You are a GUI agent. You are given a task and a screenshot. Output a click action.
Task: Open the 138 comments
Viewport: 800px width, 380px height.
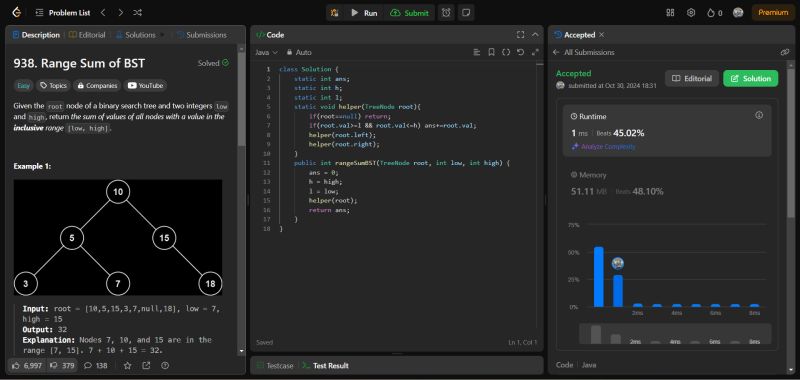95,366
